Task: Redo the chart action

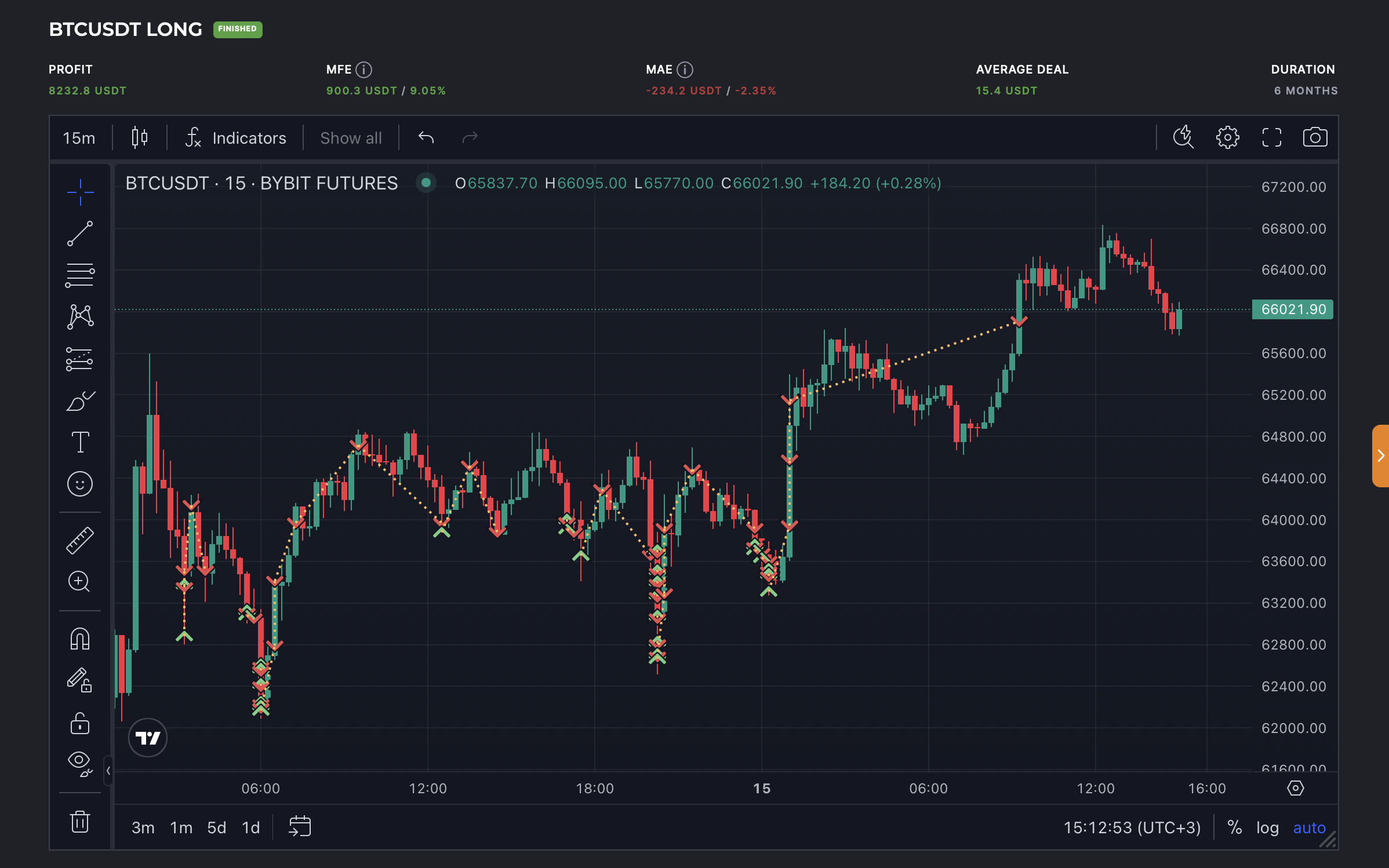Action: pyautogui.click(x=470, y=137)
